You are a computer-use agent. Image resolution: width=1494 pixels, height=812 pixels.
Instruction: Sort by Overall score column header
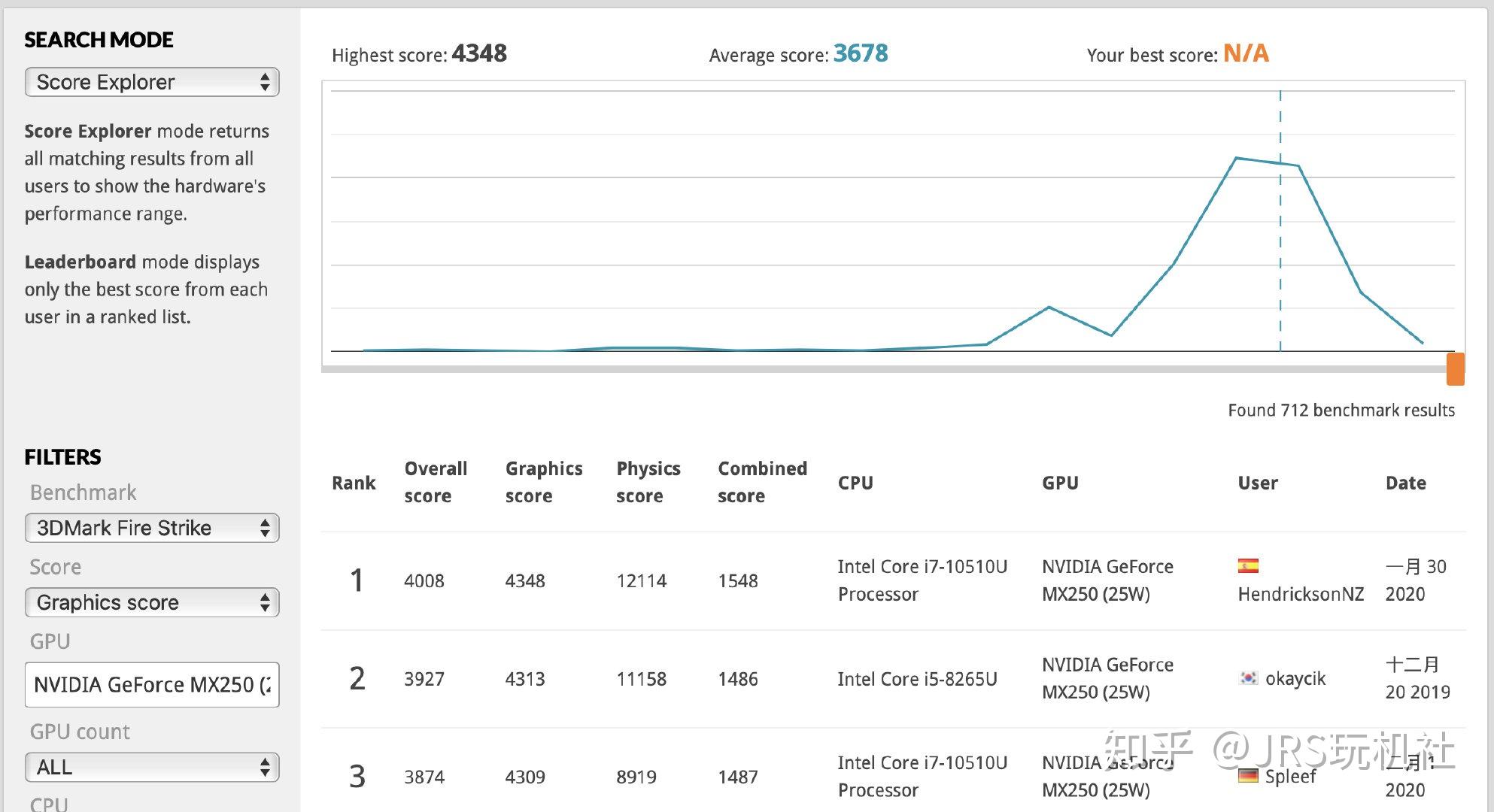tap(436, 482)
